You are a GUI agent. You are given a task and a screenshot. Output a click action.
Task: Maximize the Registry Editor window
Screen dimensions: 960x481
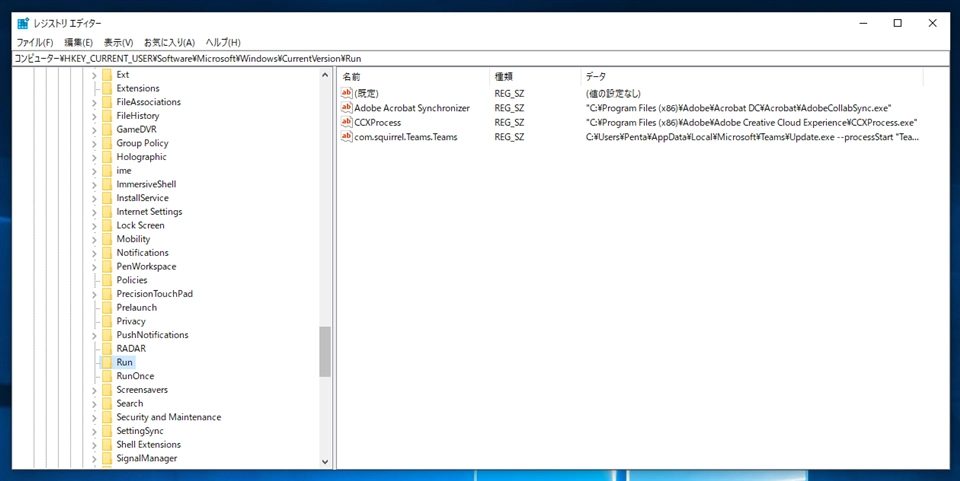coord(898,23)
